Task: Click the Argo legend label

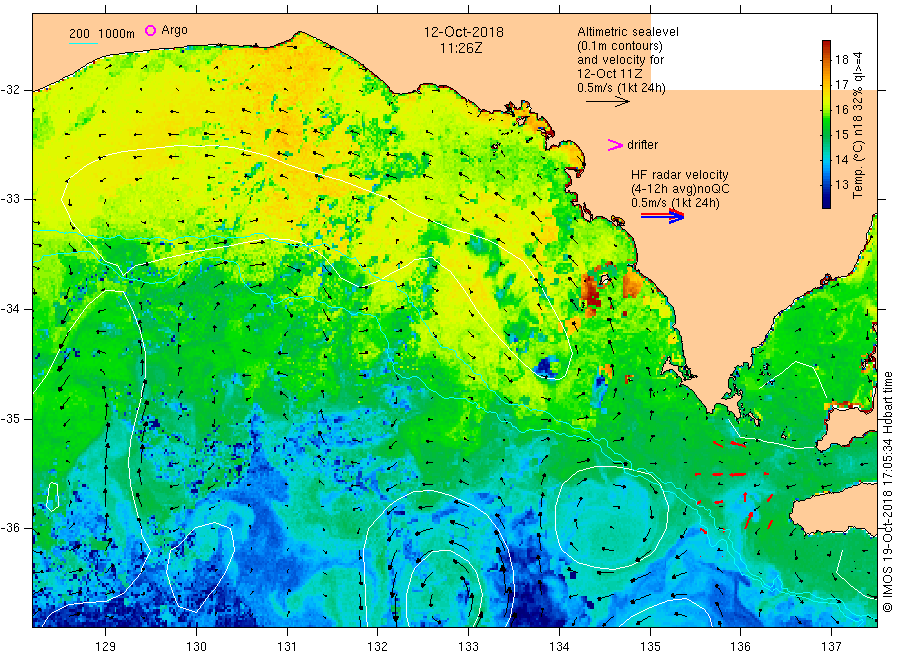Action: 174,30
